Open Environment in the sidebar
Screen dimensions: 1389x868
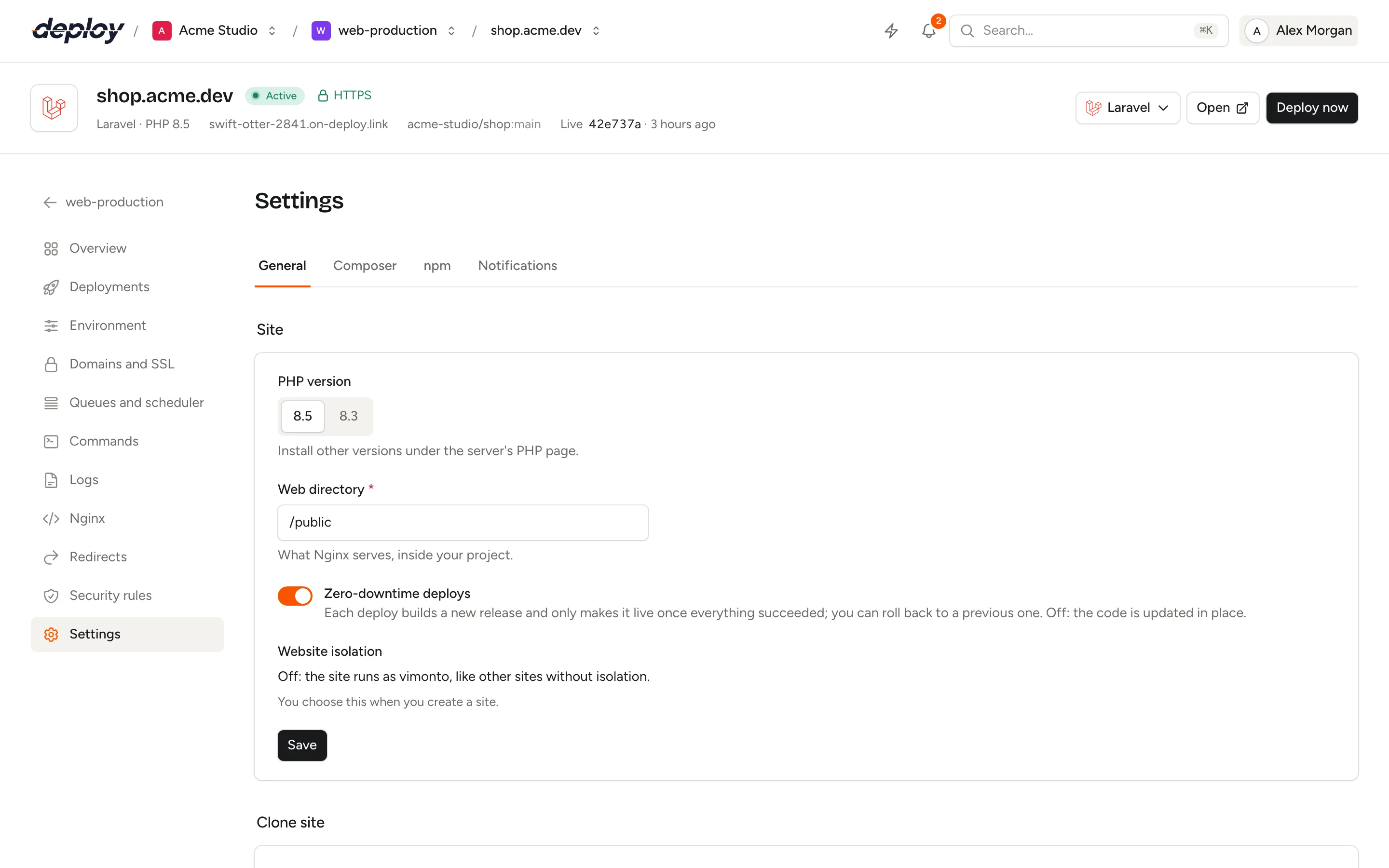point(127,325)
